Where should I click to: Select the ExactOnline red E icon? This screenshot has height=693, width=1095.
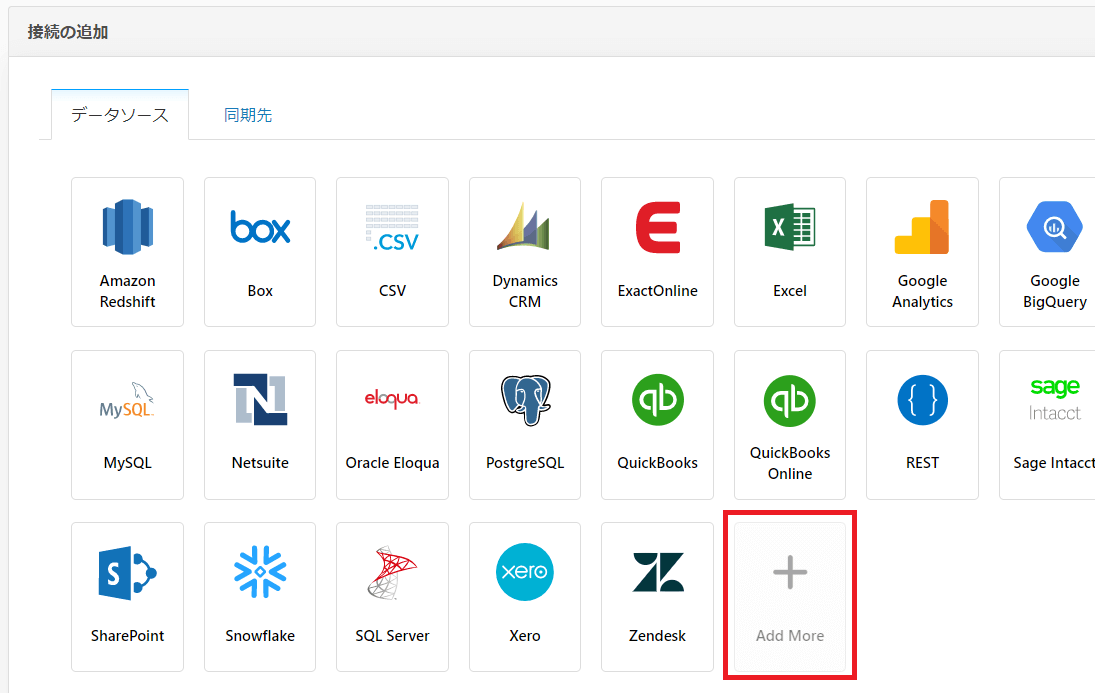[657, 227]
